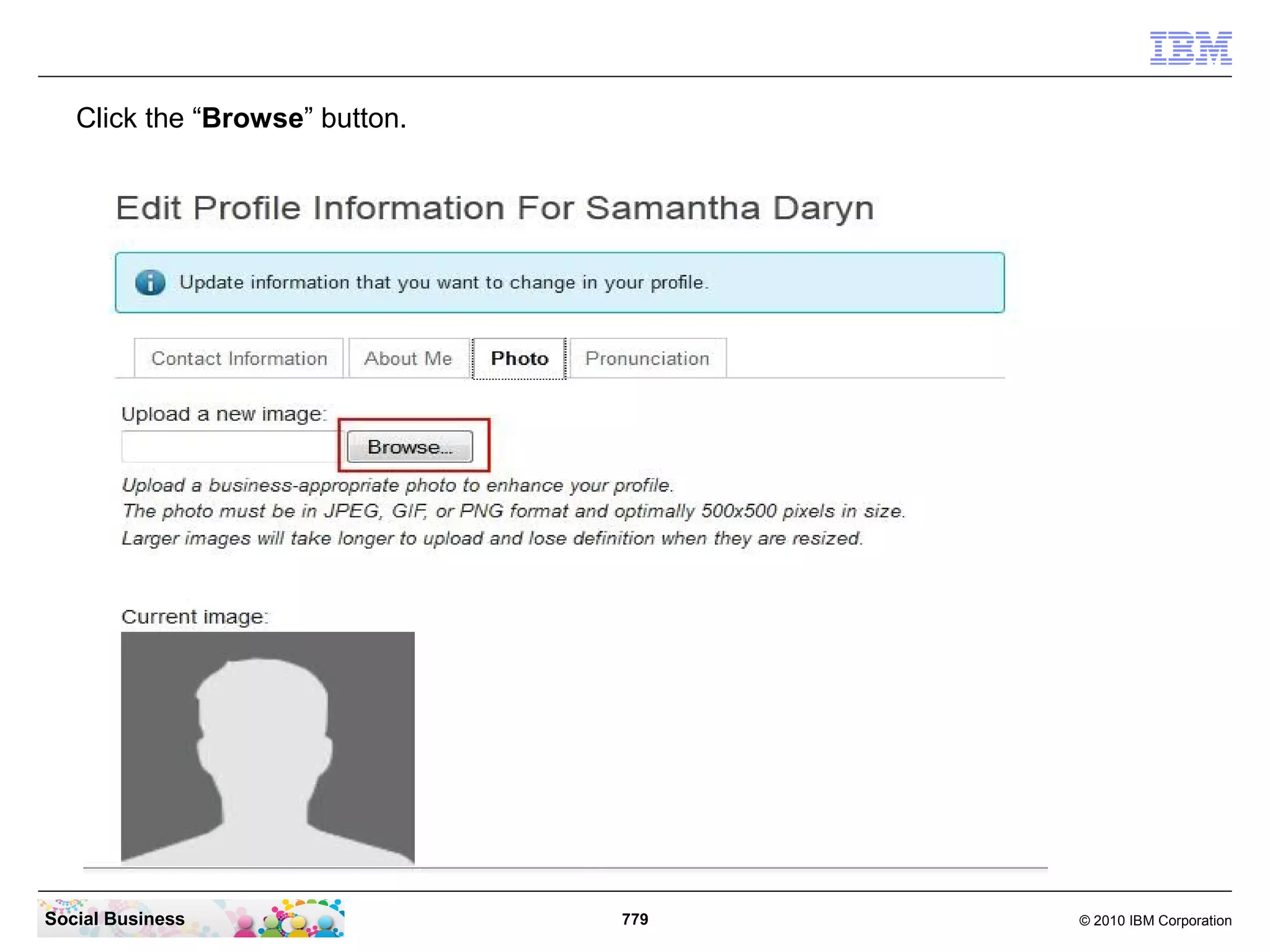
Task: Click the JPEG, GIF, PNG format hint line
Action: 513,511
